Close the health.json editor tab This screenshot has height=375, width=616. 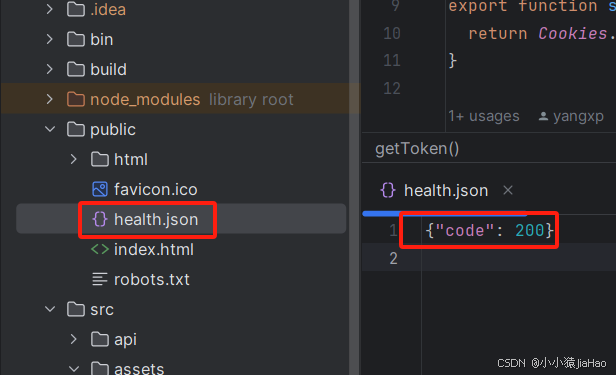pos(508,190)
